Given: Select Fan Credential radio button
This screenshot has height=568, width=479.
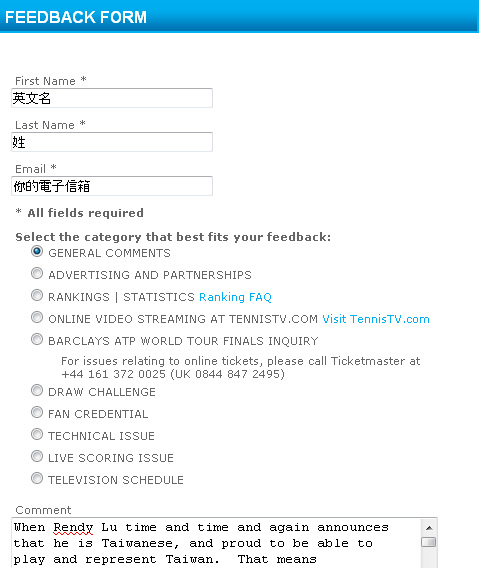Looking at the screenshot, I should tap(37, 412).
